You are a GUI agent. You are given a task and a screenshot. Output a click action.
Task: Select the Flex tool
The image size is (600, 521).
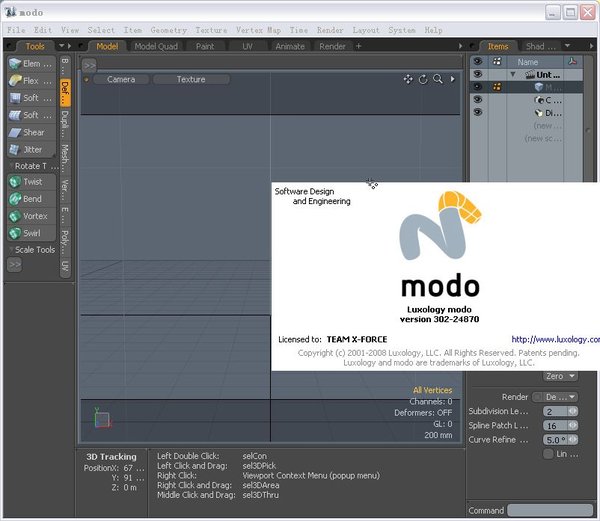(x=31, y=81)
